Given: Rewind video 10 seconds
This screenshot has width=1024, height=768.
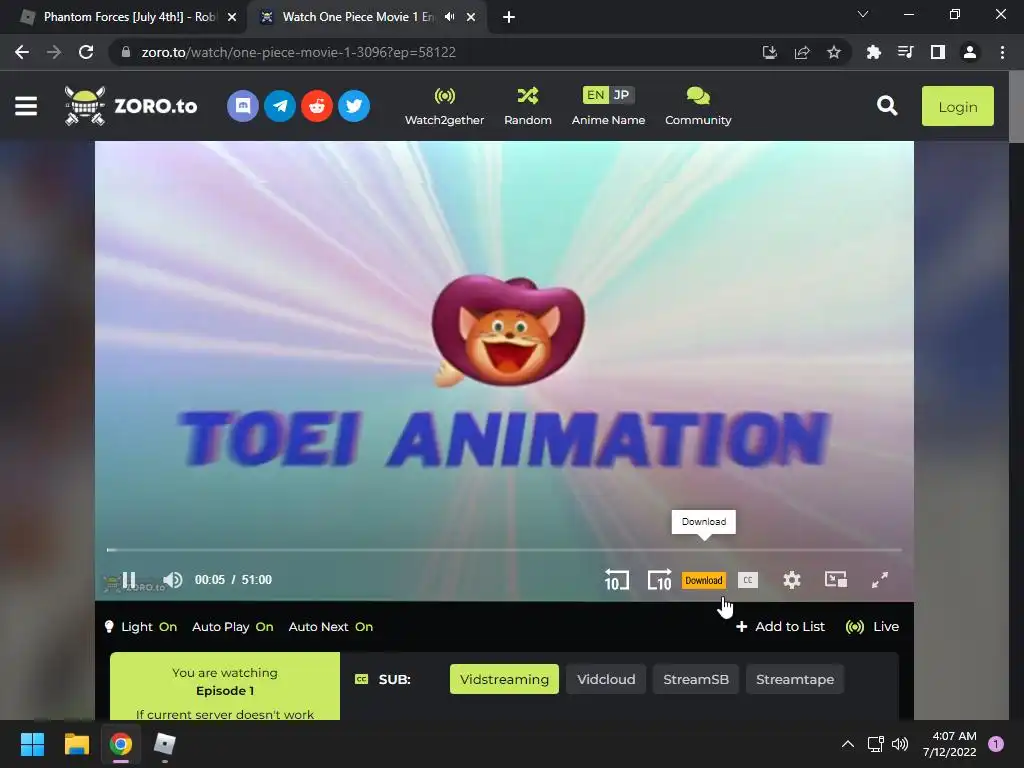Looking at the screenshot, I should pyautogui.click(x=616, y=580).
